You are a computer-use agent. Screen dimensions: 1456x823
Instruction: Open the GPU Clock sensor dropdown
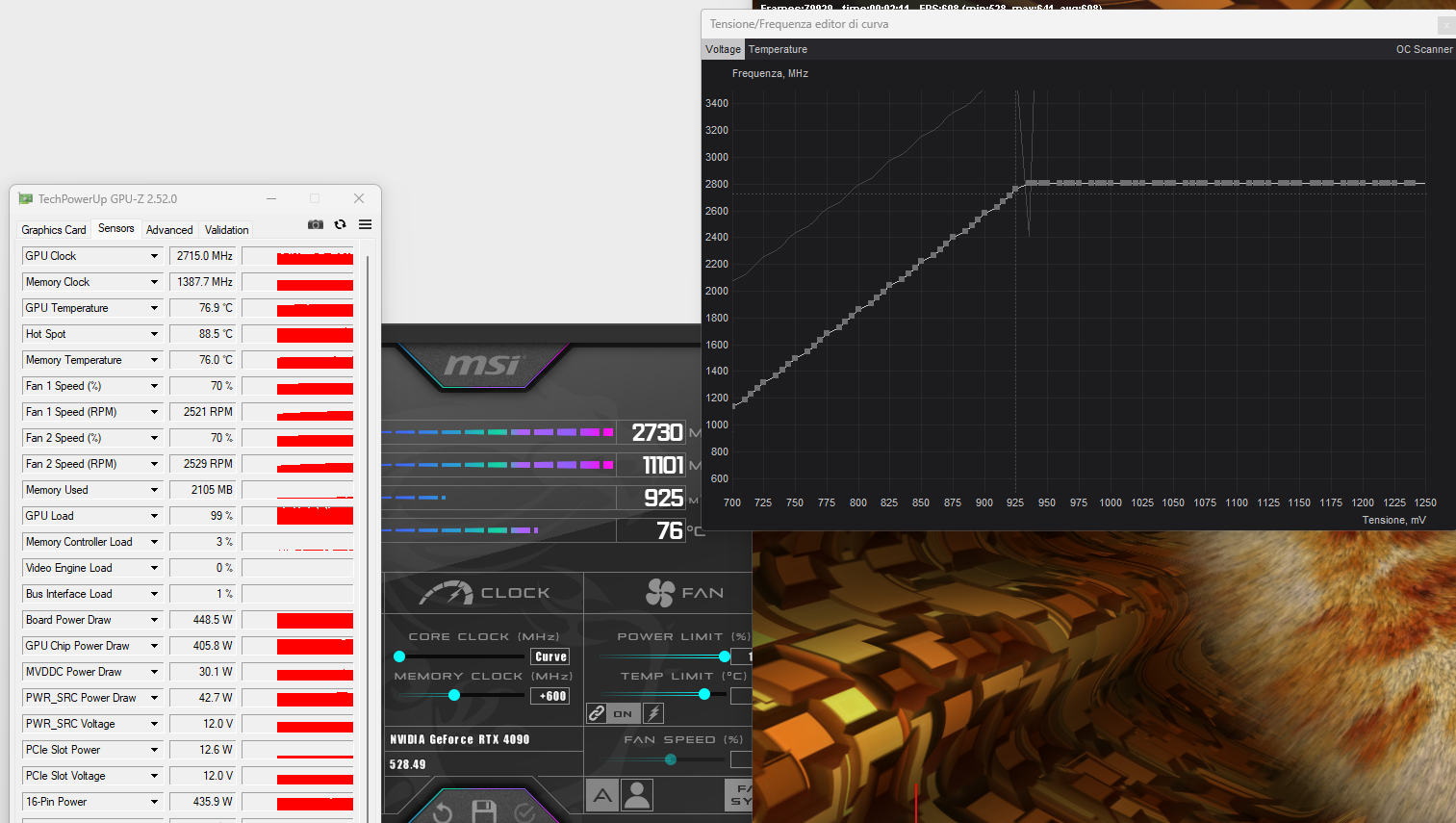coord(154,256)
